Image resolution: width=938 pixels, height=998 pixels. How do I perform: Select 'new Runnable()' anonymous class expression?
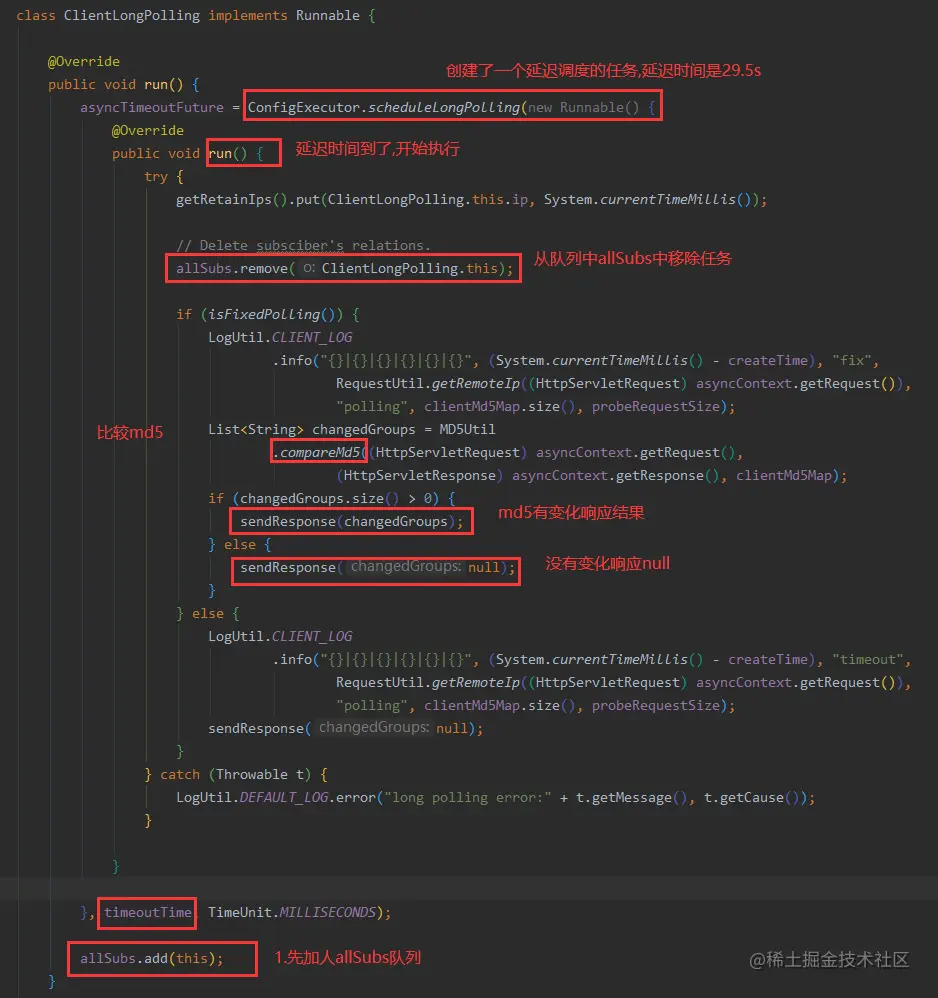pyautogui.click(x=584, y=107)
